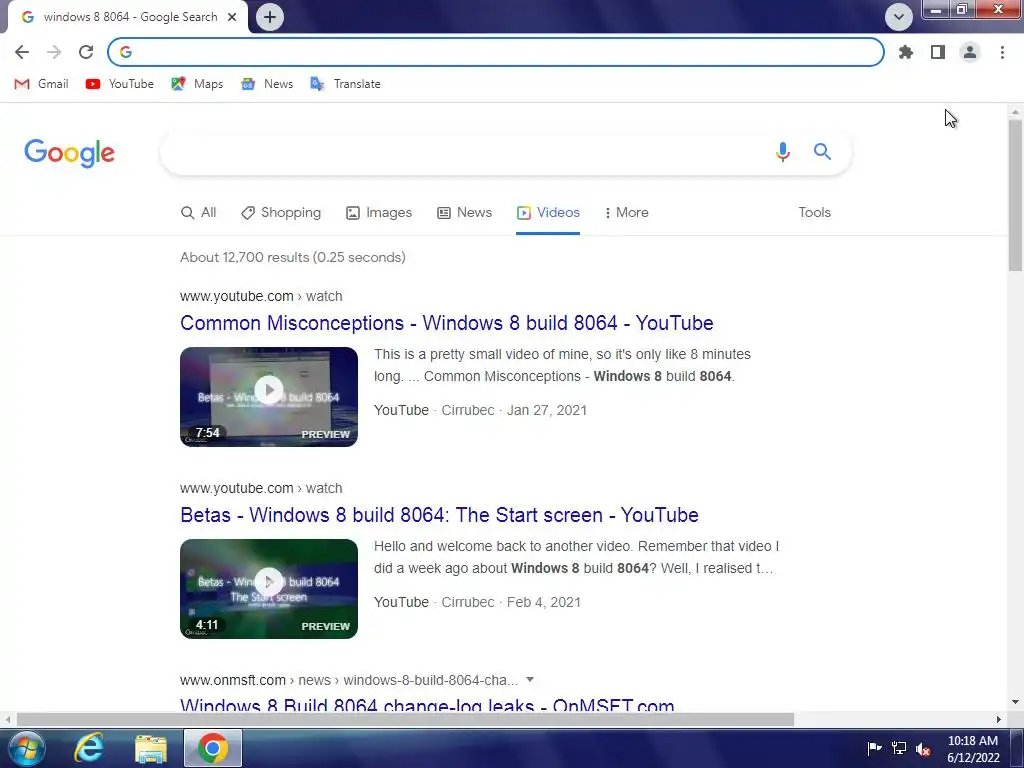Switch to the News results tab

pyautogui.click(x=464, y=213)
